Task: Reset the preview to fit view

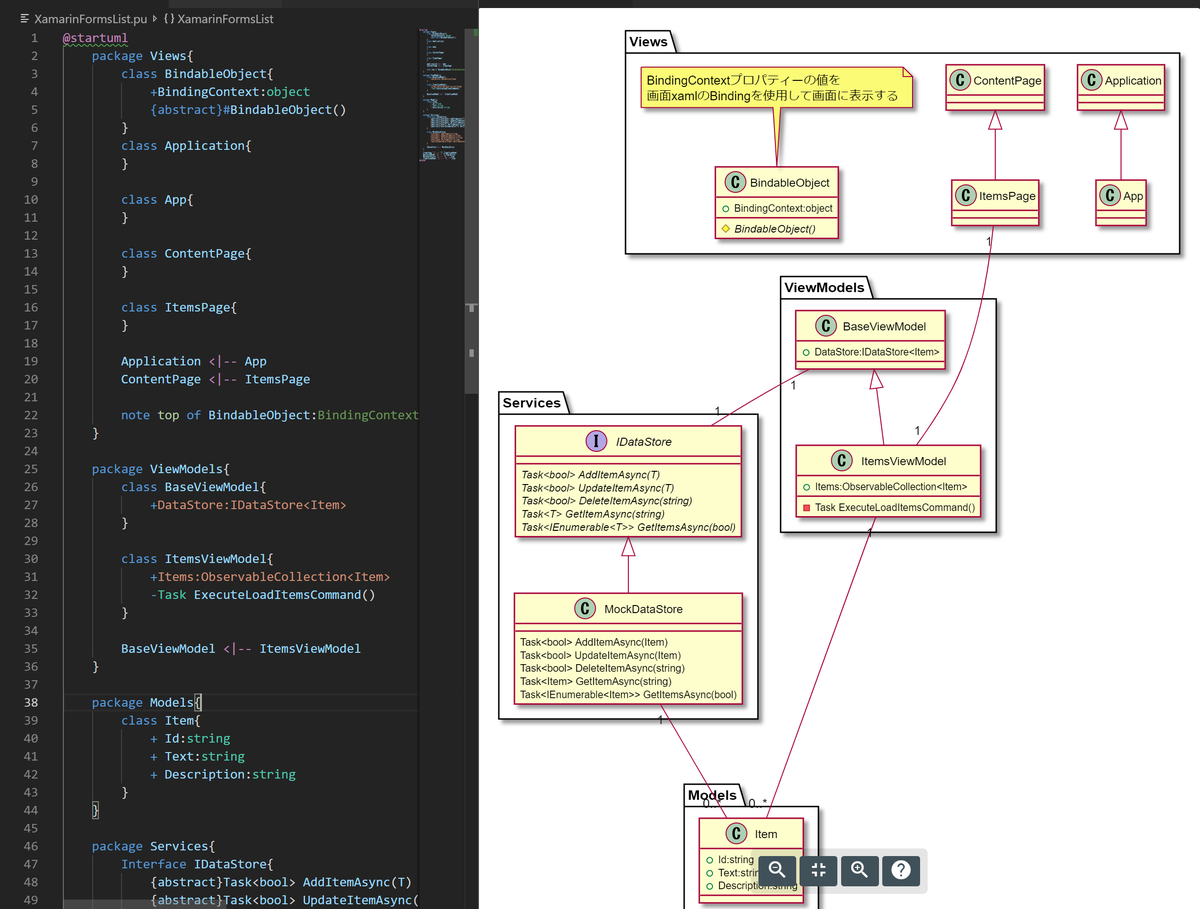Action: 818,869
